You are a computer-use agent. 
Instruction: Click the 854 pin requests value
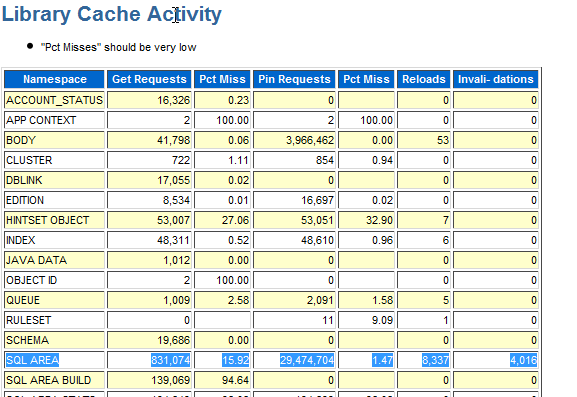click(x=325, y=160)
